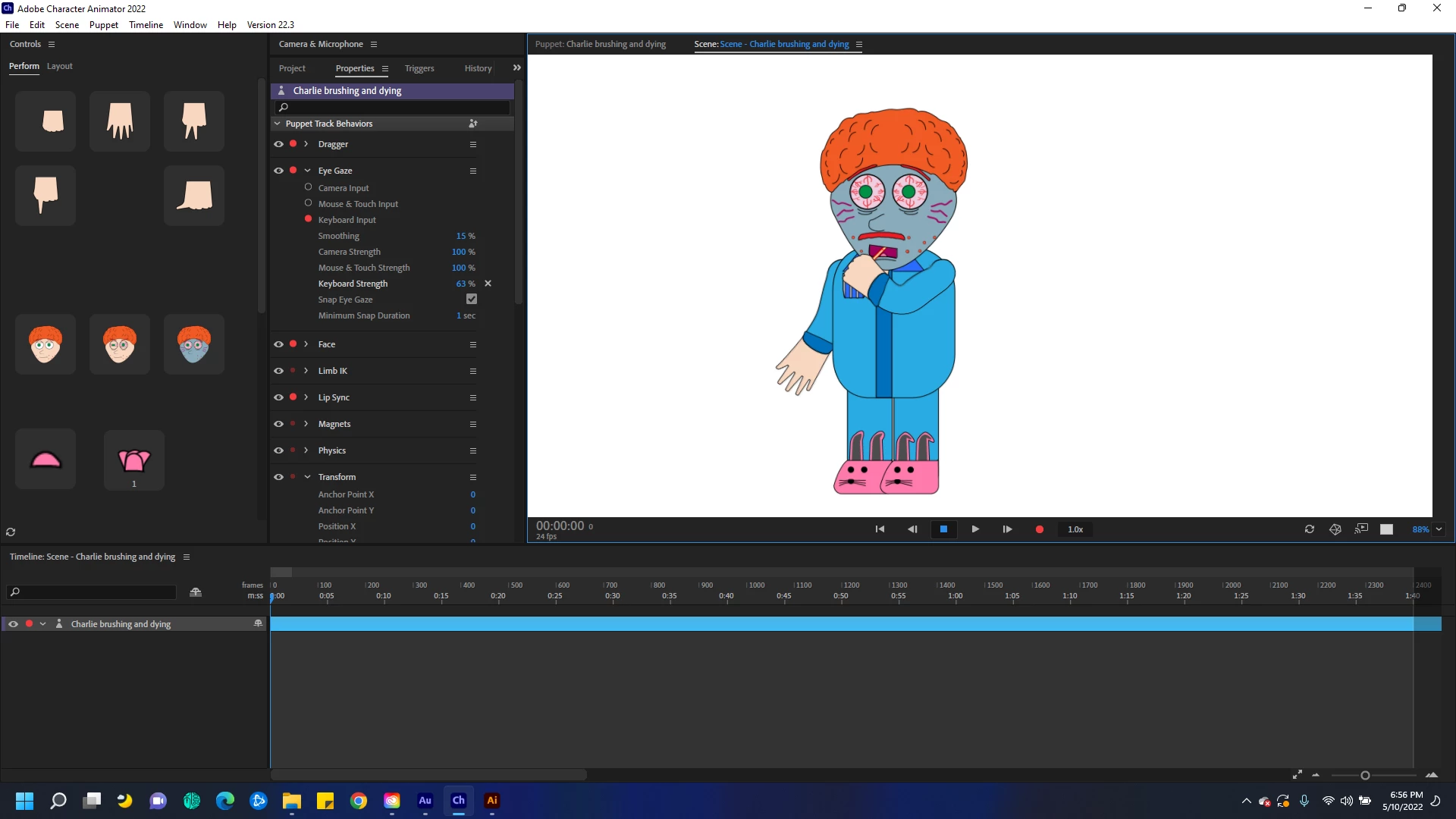Reset Keyboard Strength value with X
This screenshot has width=1456, height=819.
point(488,284)
